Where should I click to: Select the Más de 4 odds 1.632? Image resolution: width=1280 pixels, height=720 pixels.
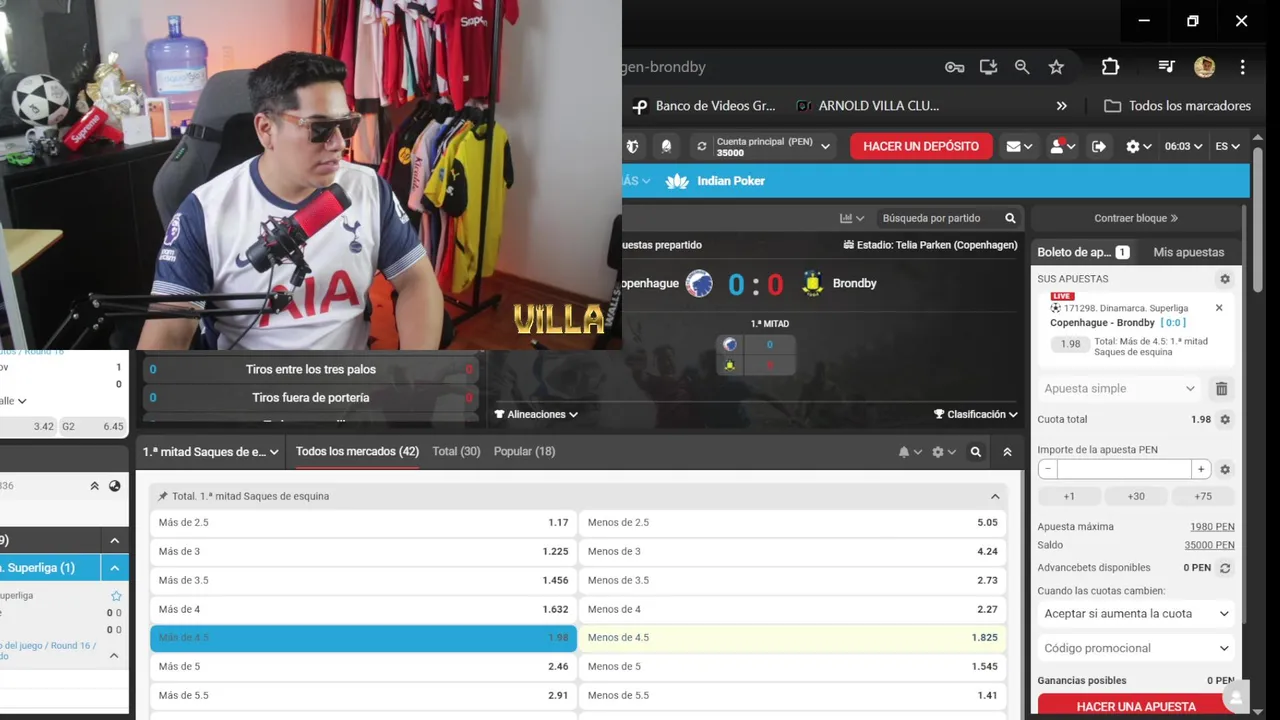[363, 609]
